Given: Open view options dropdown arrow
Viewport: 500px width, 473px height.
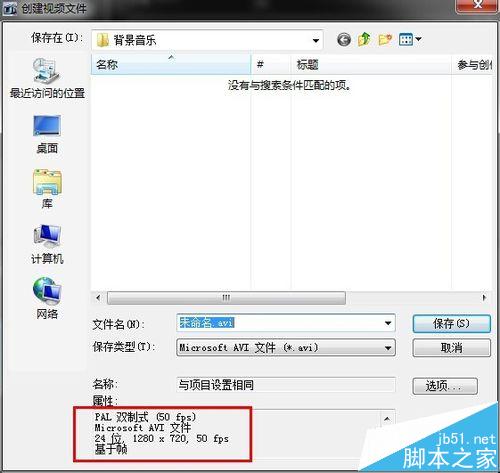Looking at the screenshot, I should (418, 40).
